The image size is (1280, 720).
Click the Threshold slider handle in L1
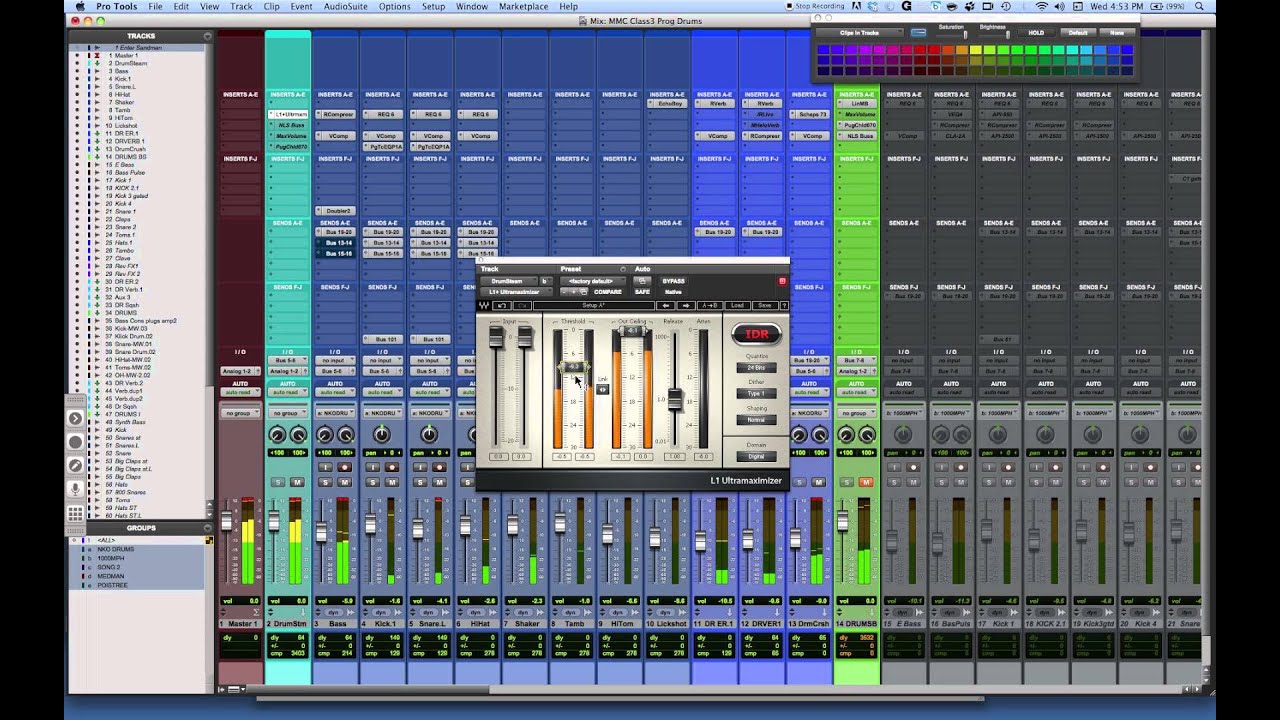coord(573,367)
